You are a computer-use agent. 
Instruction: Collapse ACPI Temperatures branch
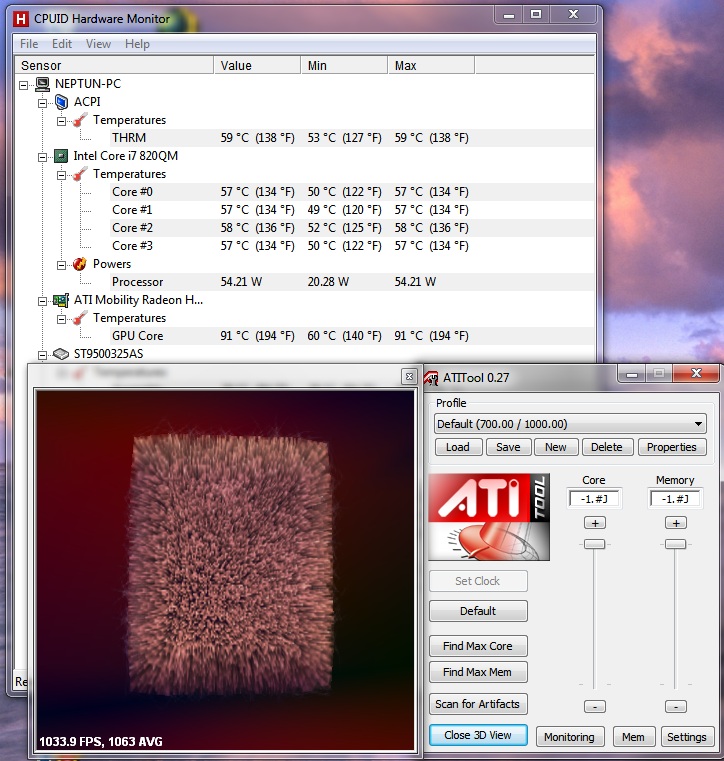[61, 121]
